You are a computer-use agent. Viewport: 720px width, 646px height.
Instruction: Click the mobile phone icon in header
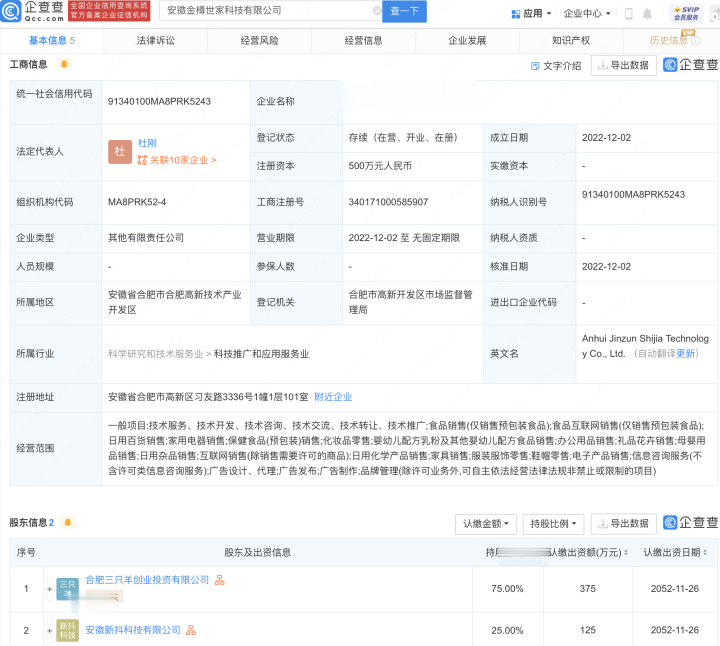pyautogui.click(x=629, y=14)
